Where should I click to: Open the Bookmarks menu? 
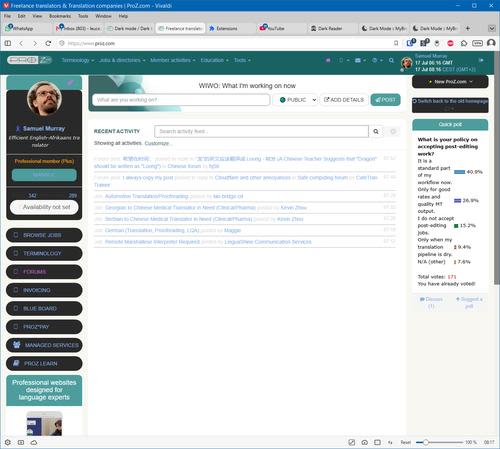(60, 16)
